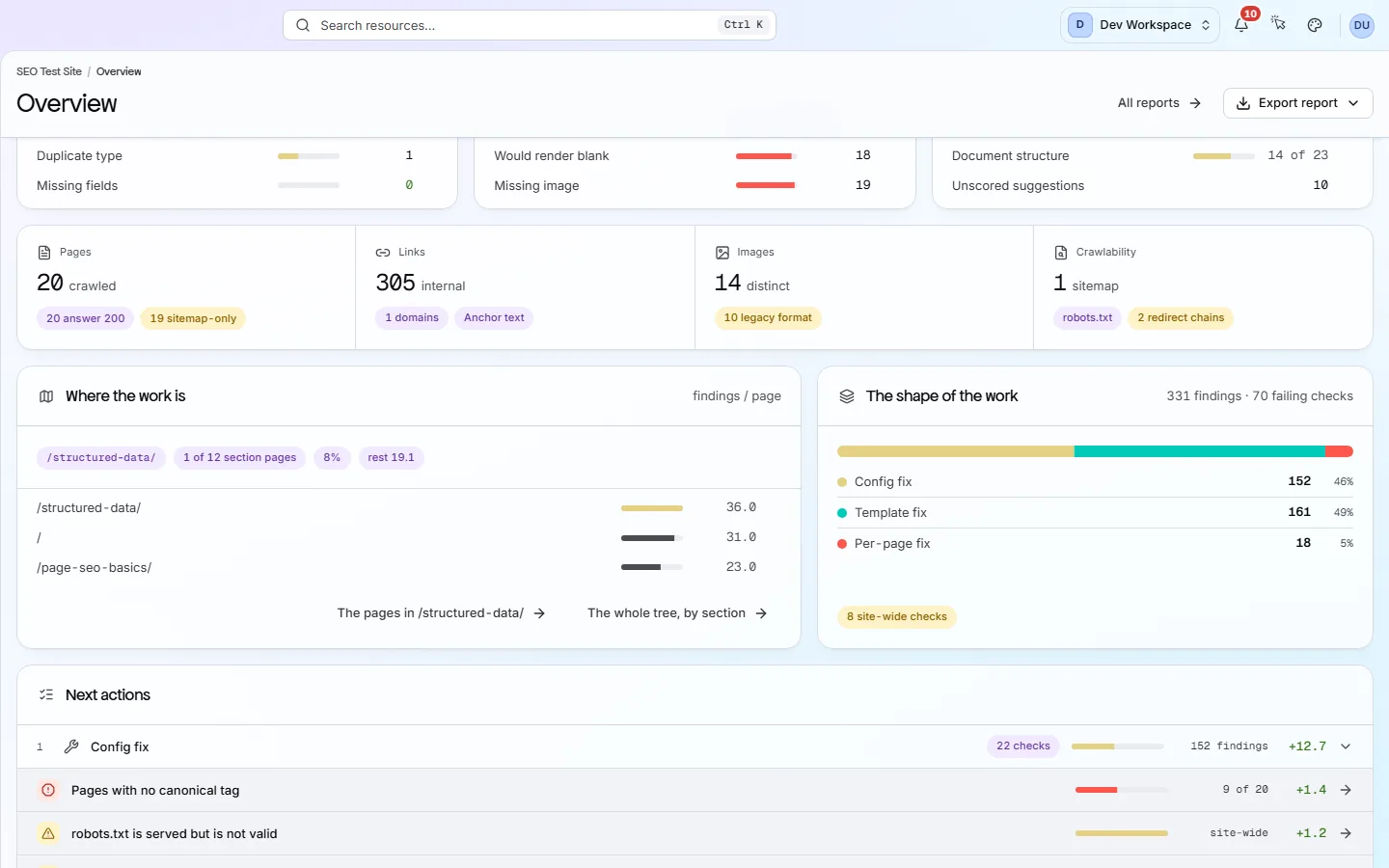Click the 20 answer 200 tag
This screenshot has height=868, width=1389.
tap(86, 318)
